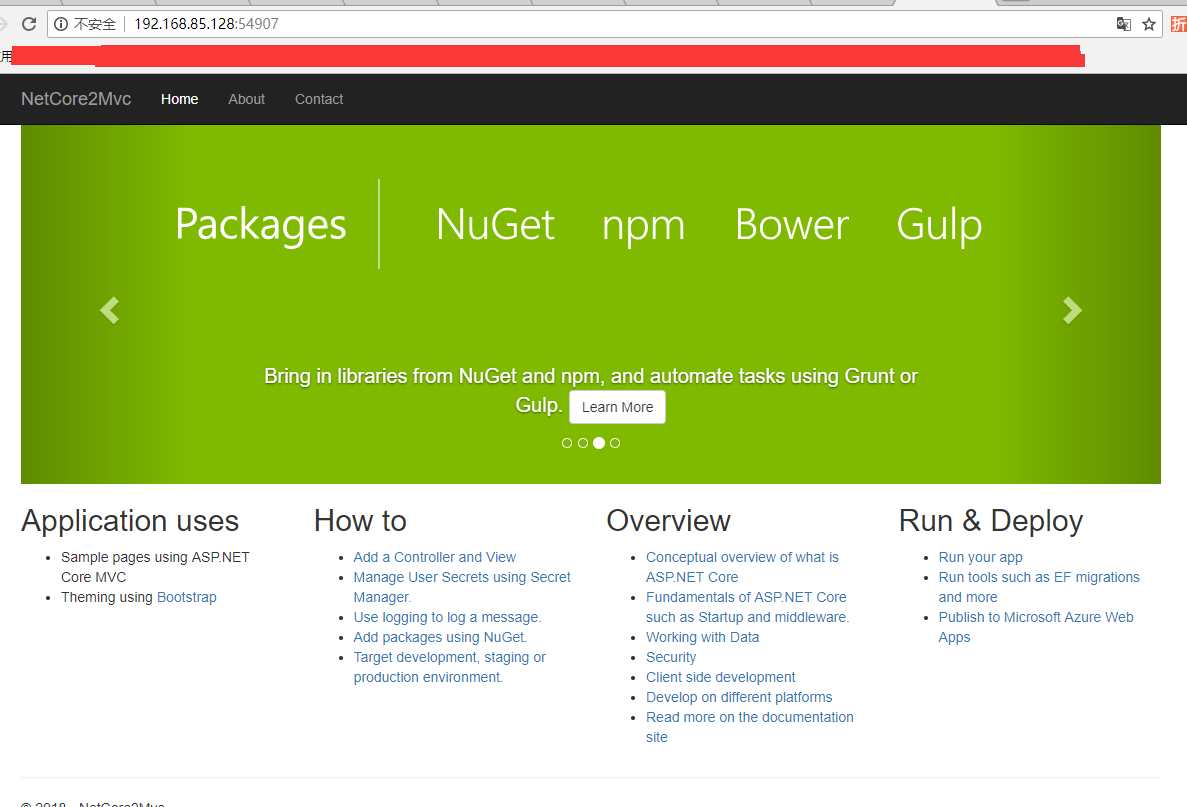Click the 'Bower' word in banner

tap(792, 225)
